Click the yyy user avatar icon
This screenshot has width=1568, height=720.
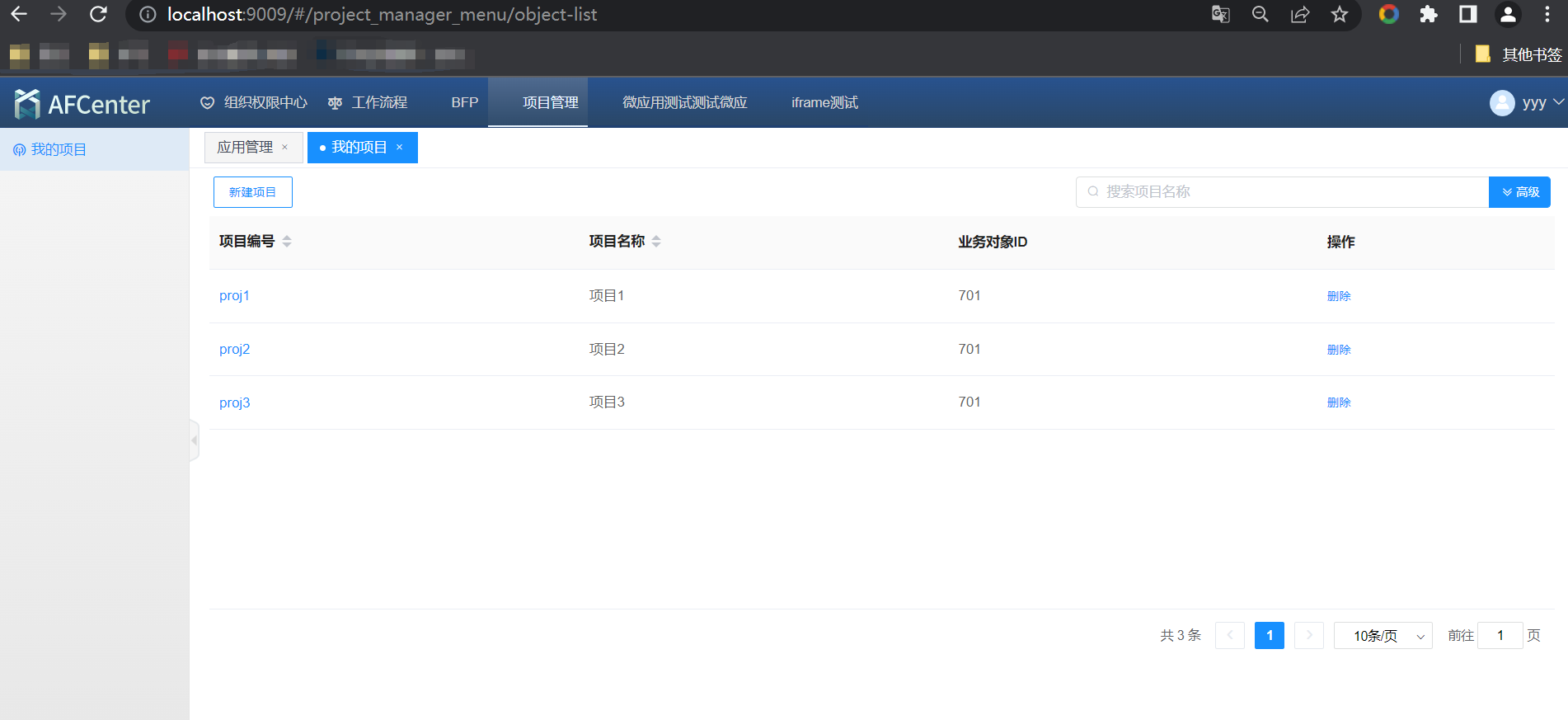coord(1502,103)
